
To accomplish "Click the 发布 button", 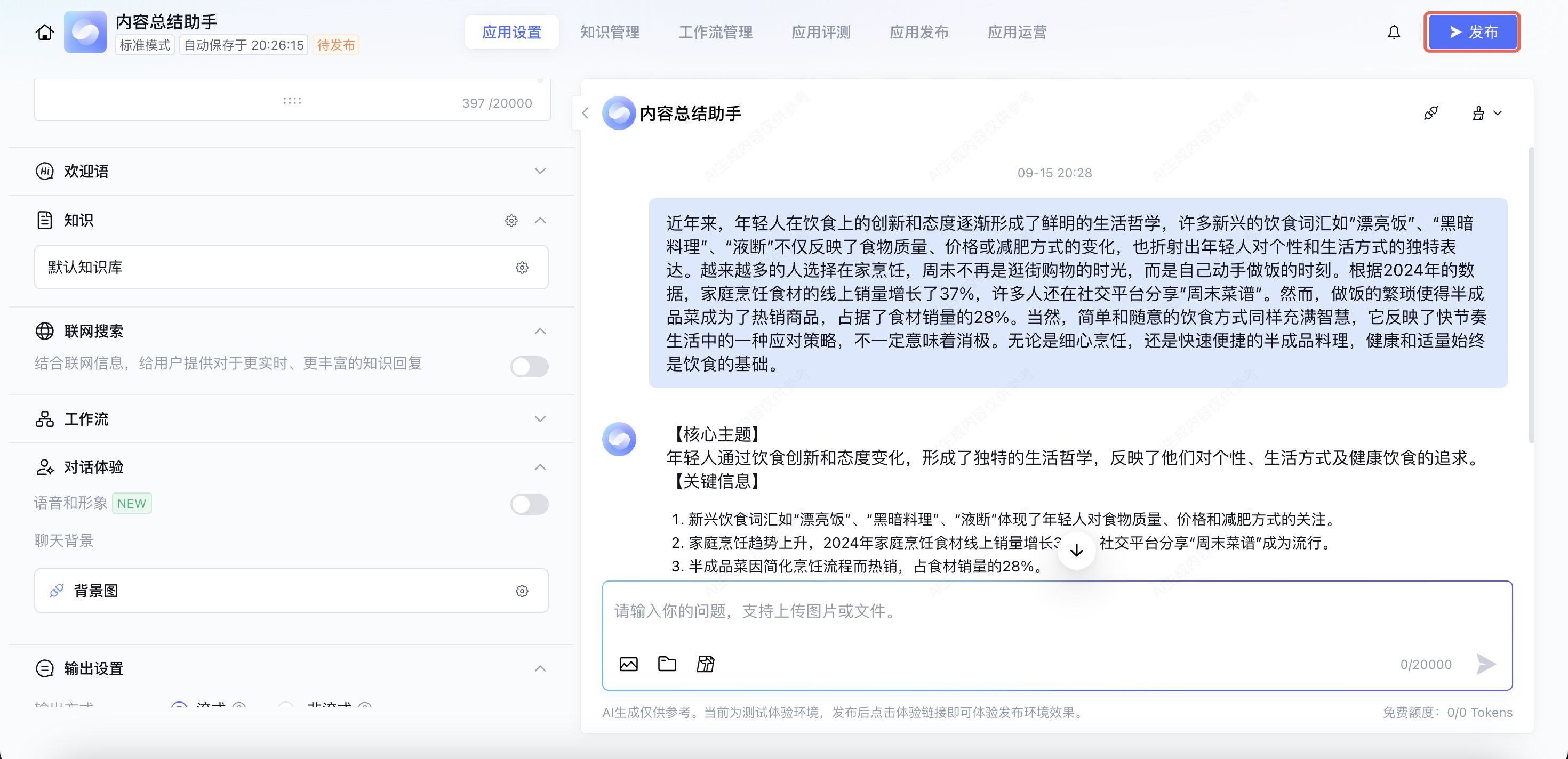I will [x=1471, y=32].
